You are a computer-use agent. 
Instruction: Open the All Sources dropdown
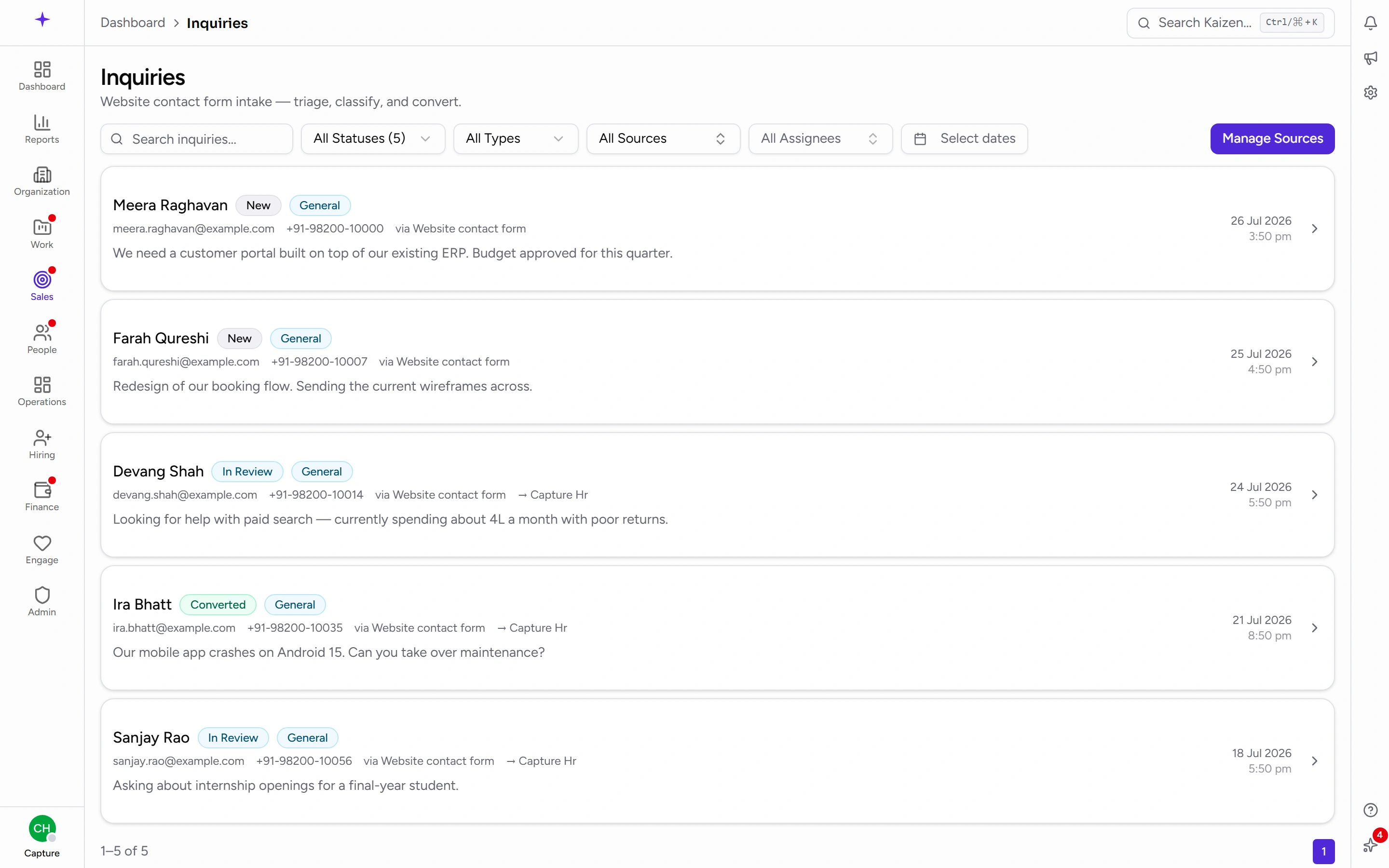pos(663,139)
